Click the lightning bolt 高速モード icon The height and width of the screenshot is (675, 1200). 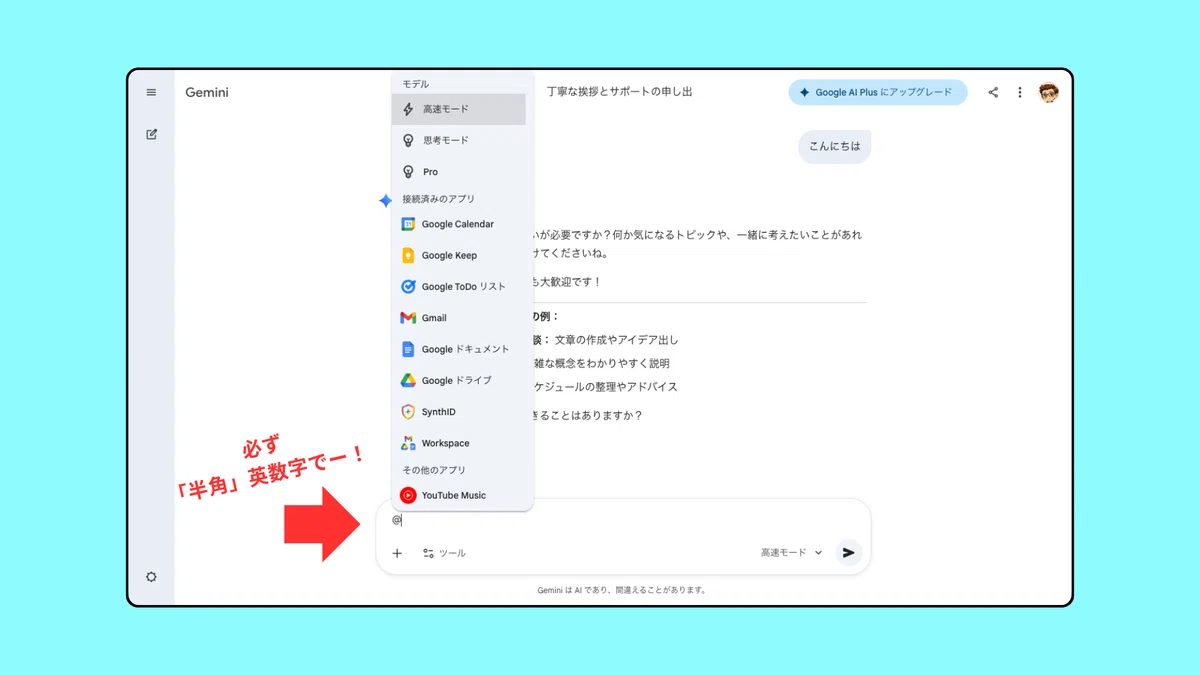408,109
